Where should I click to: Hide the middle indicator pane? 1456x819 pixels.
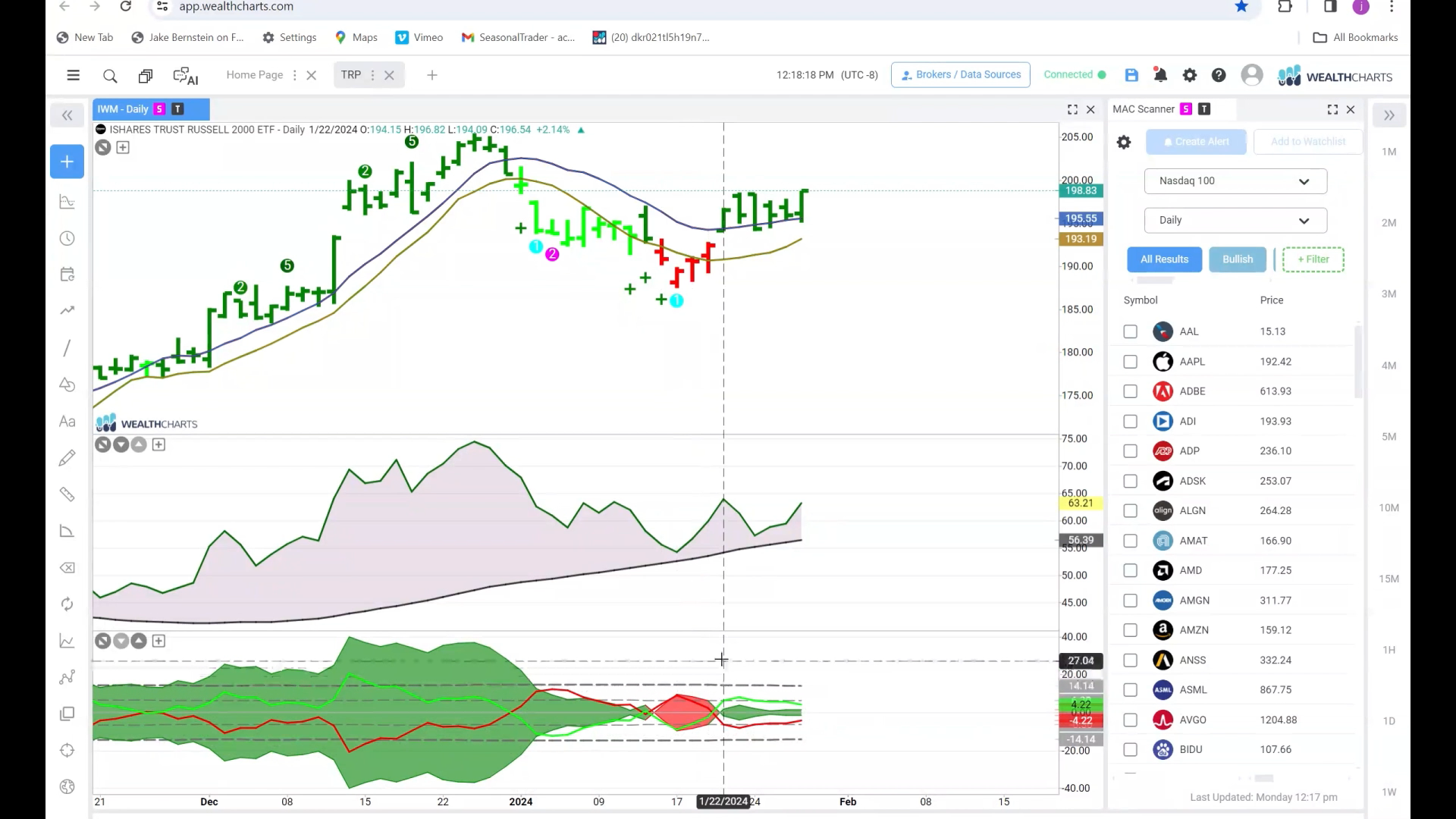coord(103,445)
